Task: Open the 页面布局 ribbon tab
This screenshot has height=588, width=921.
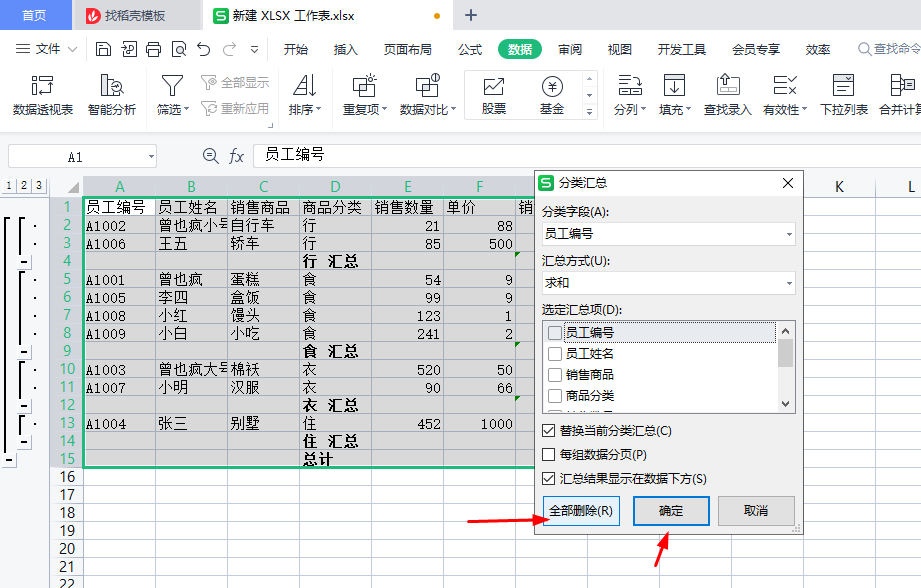Action: [x=408, y=49]
